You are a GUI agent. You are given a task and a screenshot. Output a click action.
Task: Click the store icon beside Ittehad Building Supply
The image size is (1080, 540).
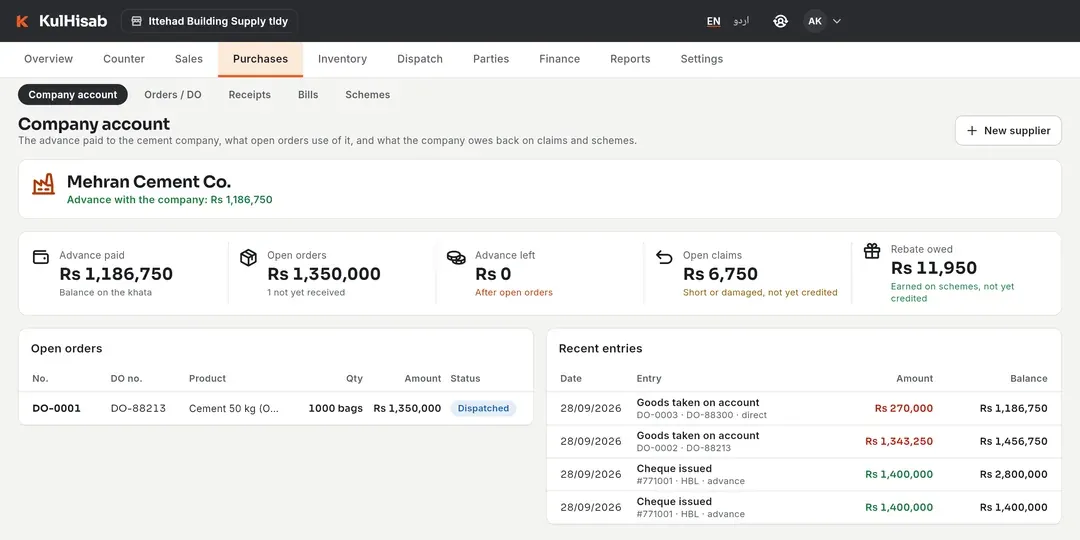(136, 21)
